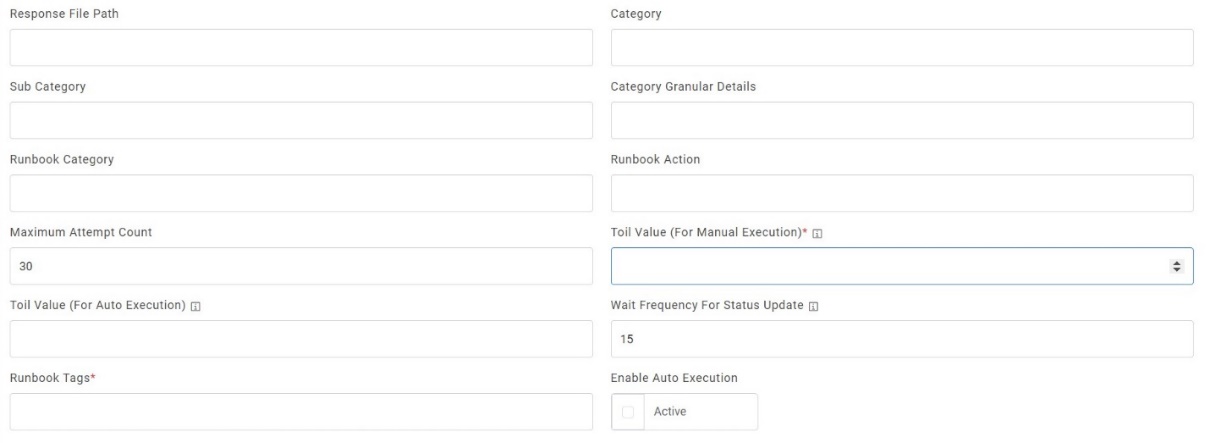Focus the Category Granular Details field

[902, 121]
